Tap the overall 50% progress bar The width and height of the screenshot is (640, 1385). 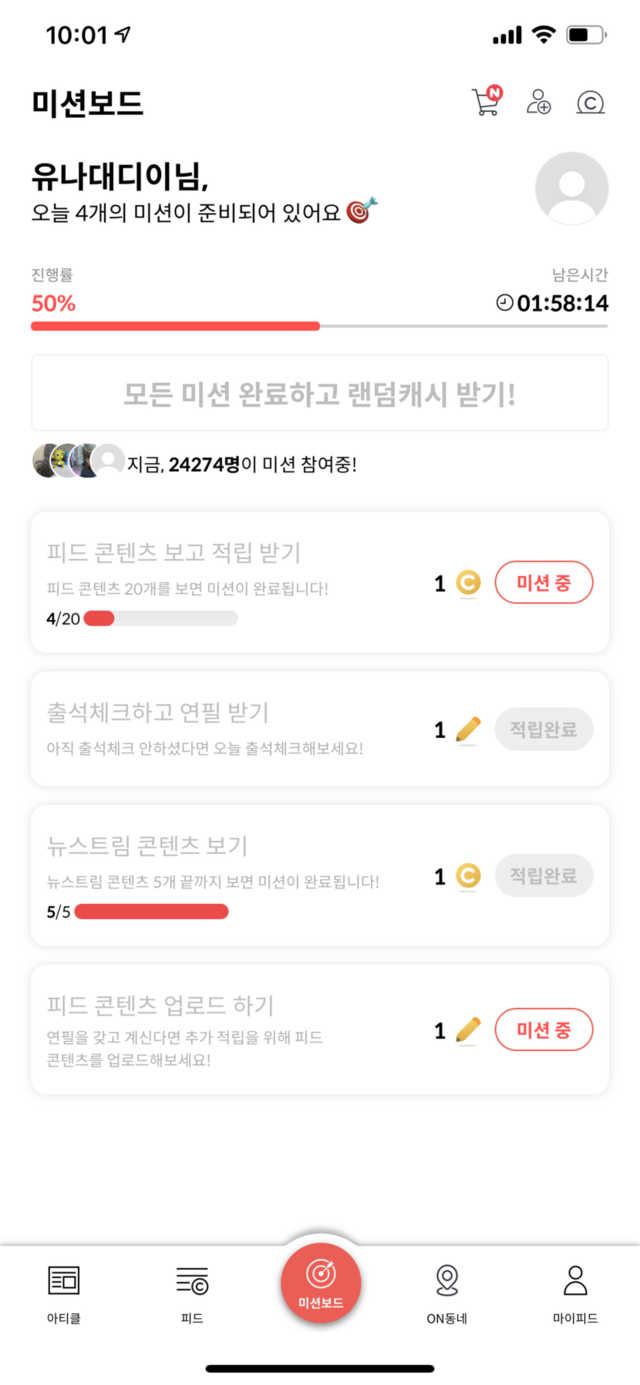tap(320, 326)
